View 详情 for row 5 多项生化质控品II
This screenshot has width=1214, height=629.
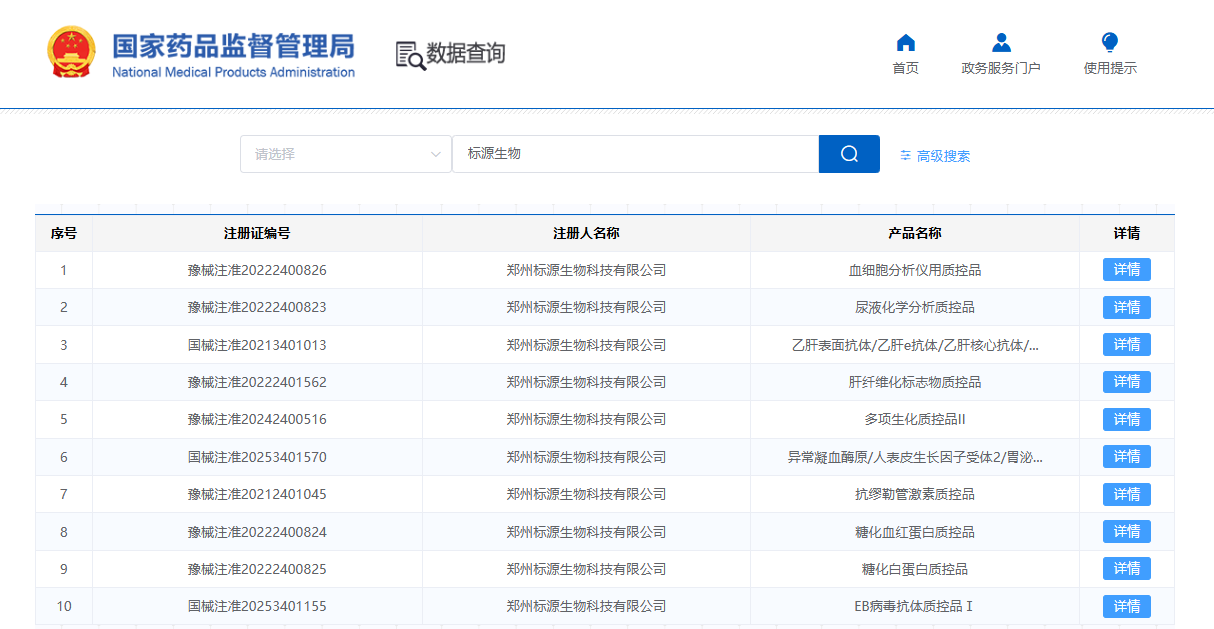coord(1126,419)
